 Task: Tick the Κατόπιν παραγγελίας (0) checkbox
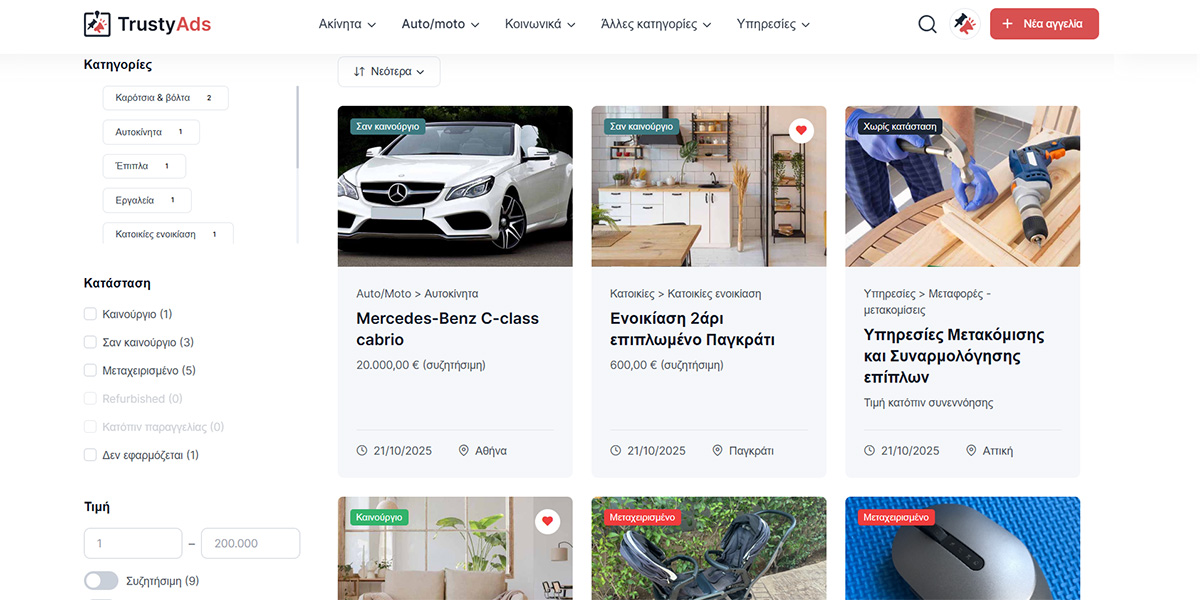pyautogui.click(x=90, y=427)
